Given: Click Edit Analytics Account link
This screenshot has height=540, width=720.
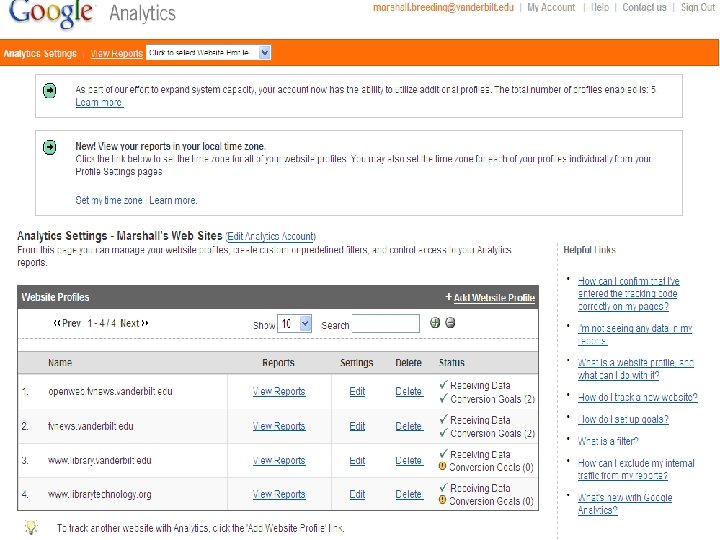Looking at the screenshot, I should 271,236.
